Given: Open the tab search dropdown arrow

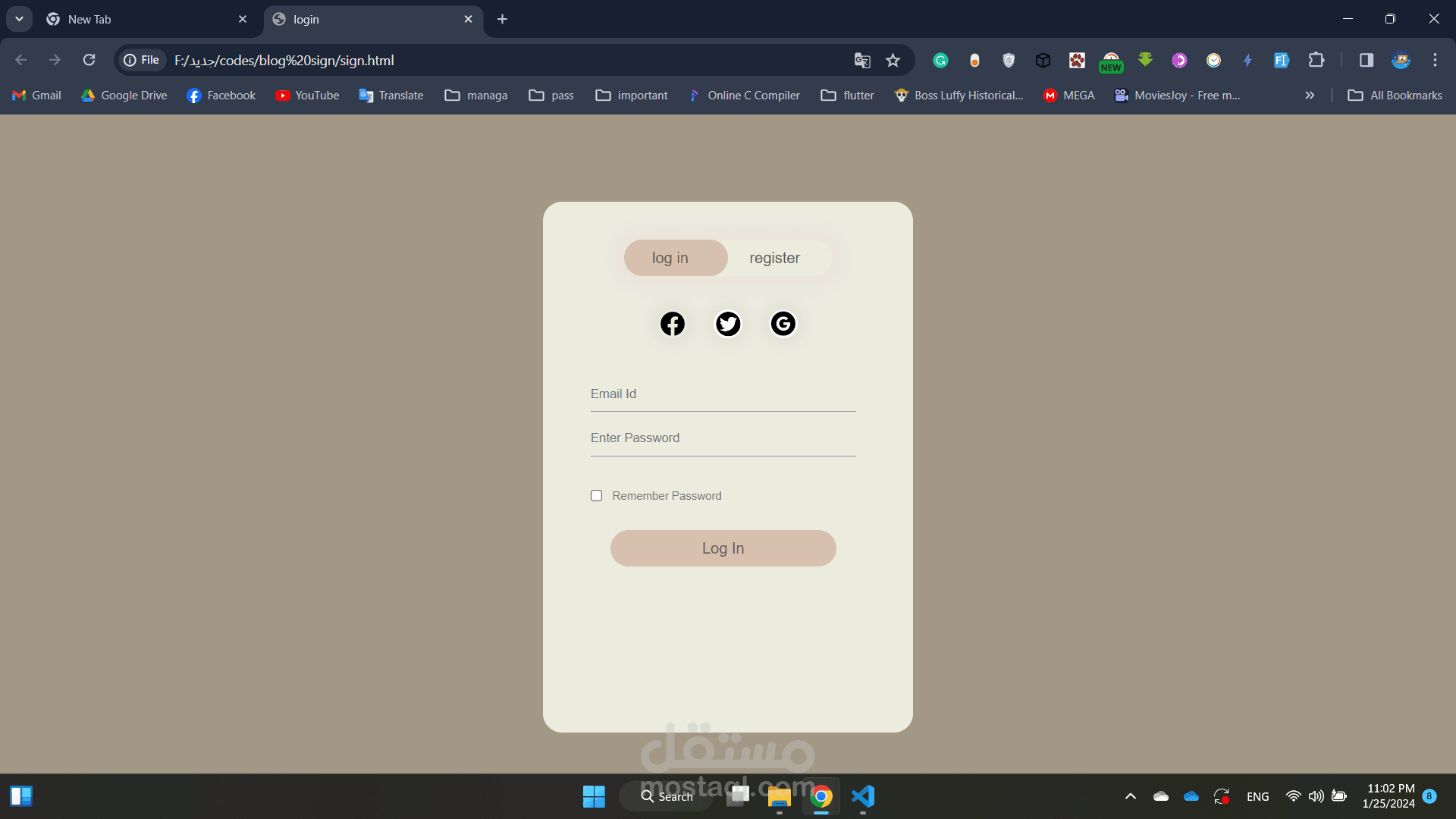Looking at the screenshot, I should (19, 19).
